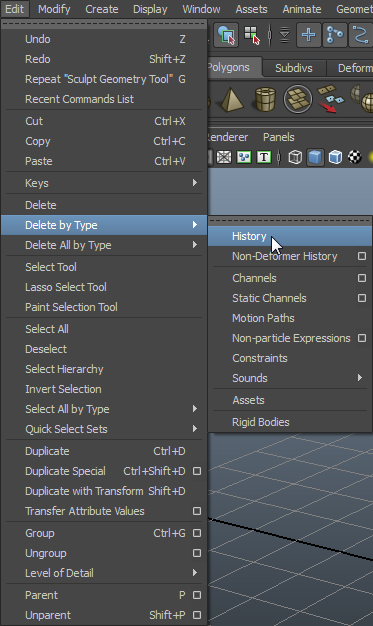Screen dimensions: 373x626
Task: Open Non-Deformer History option box
Action: point(362,256)
